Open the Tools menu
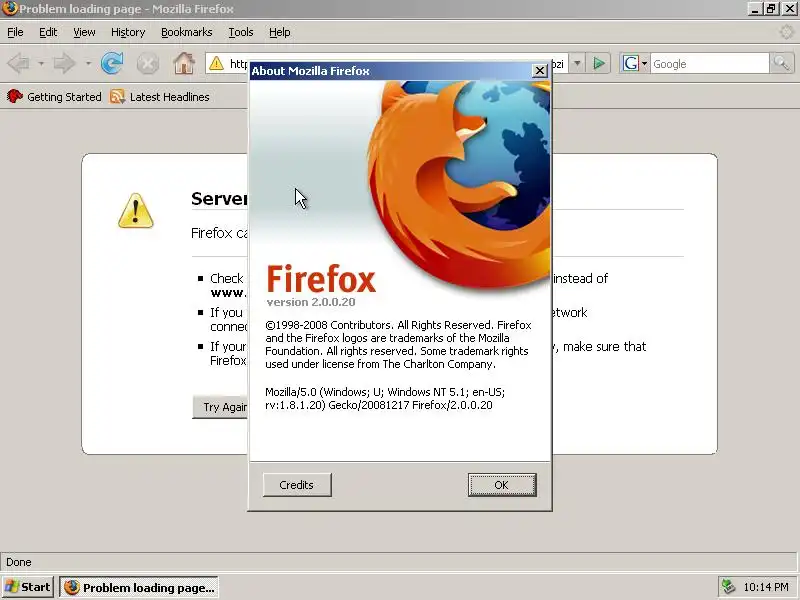Viewport: 800px width, 600px height. pyautogui.click(x=241, y=32)
